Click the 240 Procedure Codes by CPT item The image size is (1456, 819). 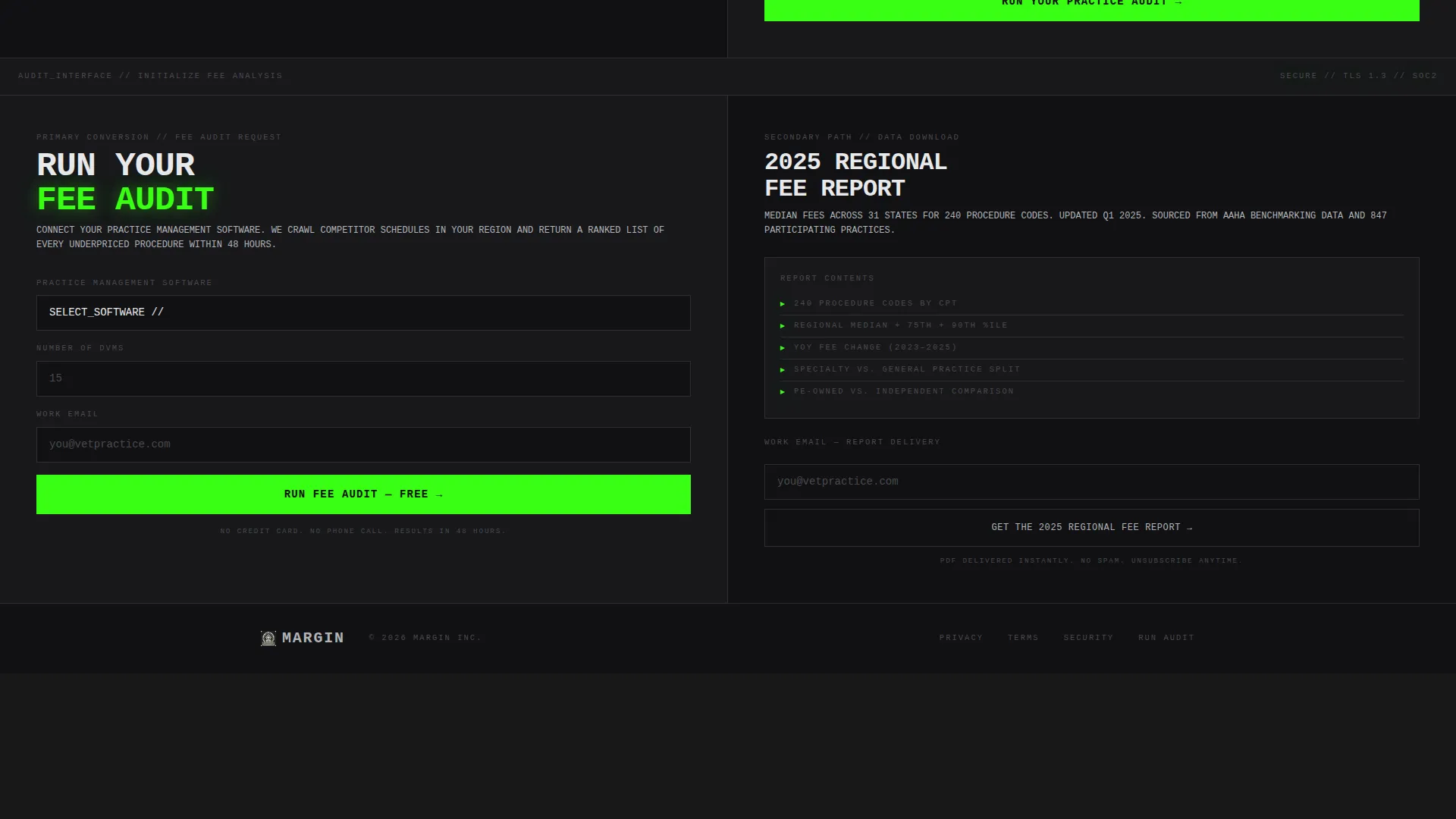tap(875, 303)
